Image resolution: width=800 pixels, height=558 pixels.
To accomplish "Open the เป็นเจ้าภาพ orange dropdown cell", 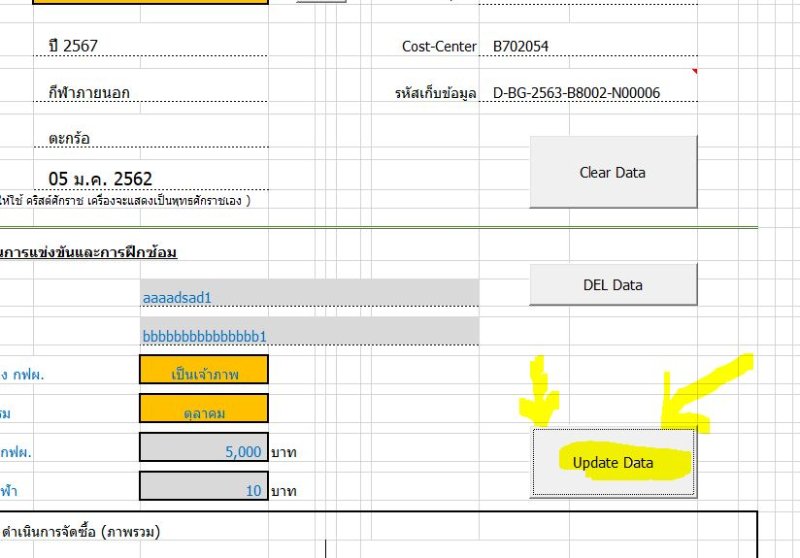I will coord(204,373).
